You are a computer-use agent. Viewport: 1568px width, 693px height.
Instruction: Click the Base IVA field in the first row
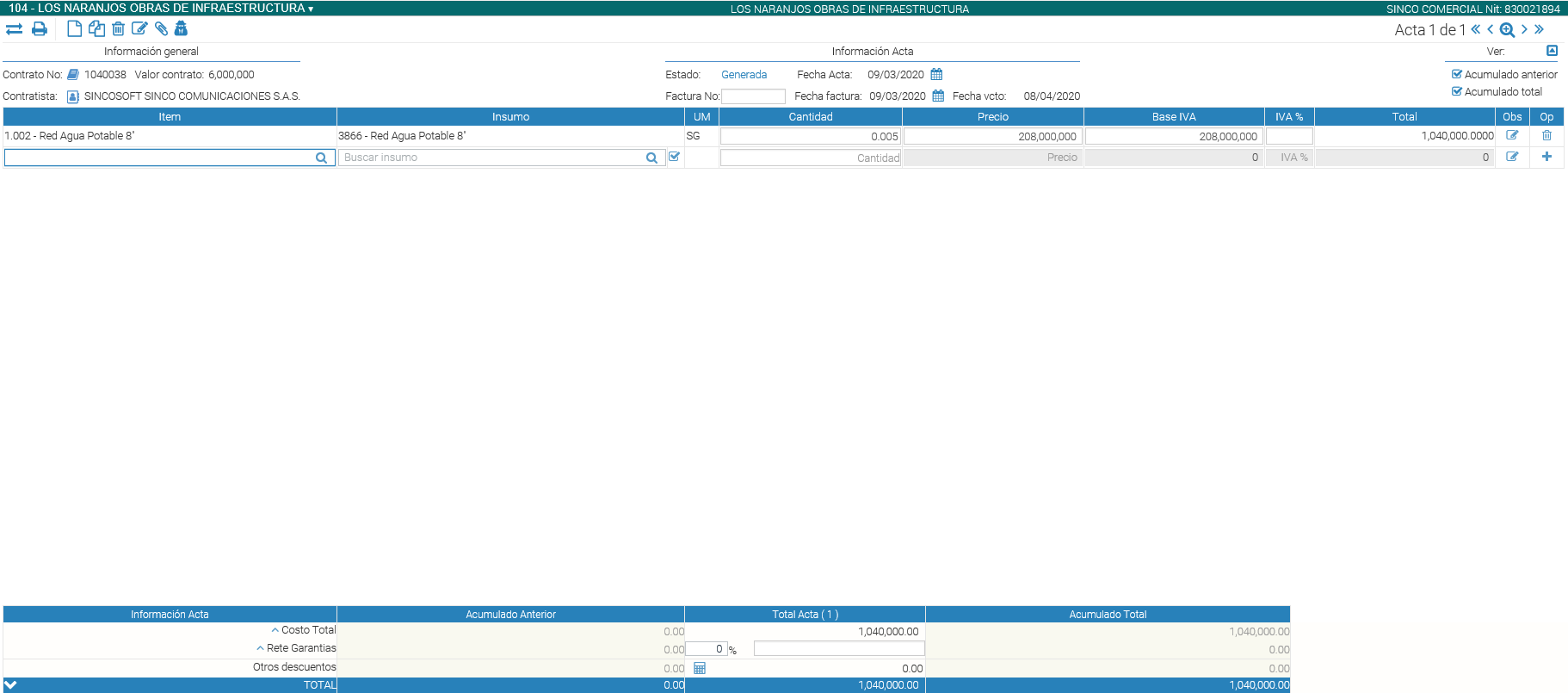click(1174, 136)
